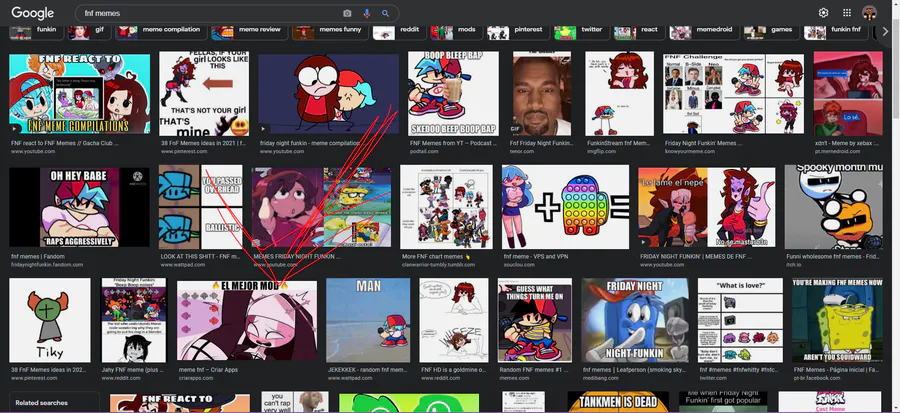Open "Boop Bleep Bap" meme thumbnail
Viewport: 900px width, 413px height.
tap(453, 94)
